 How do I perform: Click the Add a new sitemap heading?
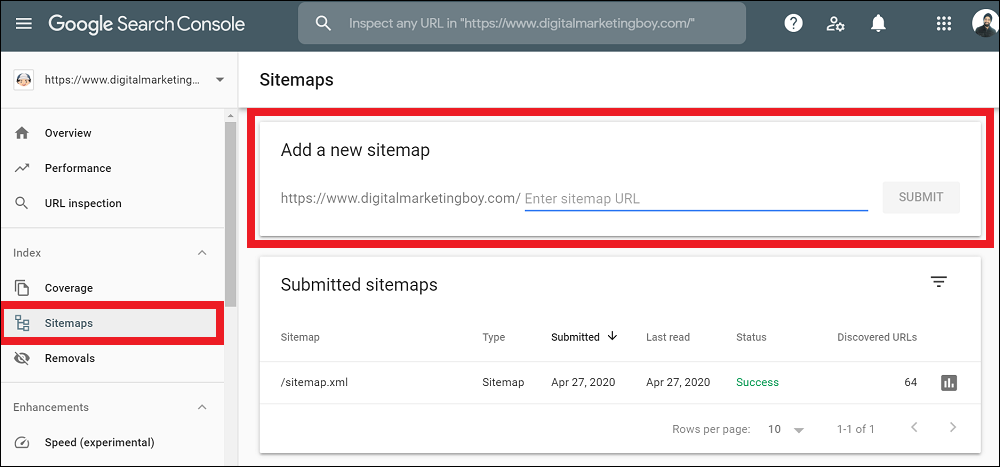click(x=355, y=151)
